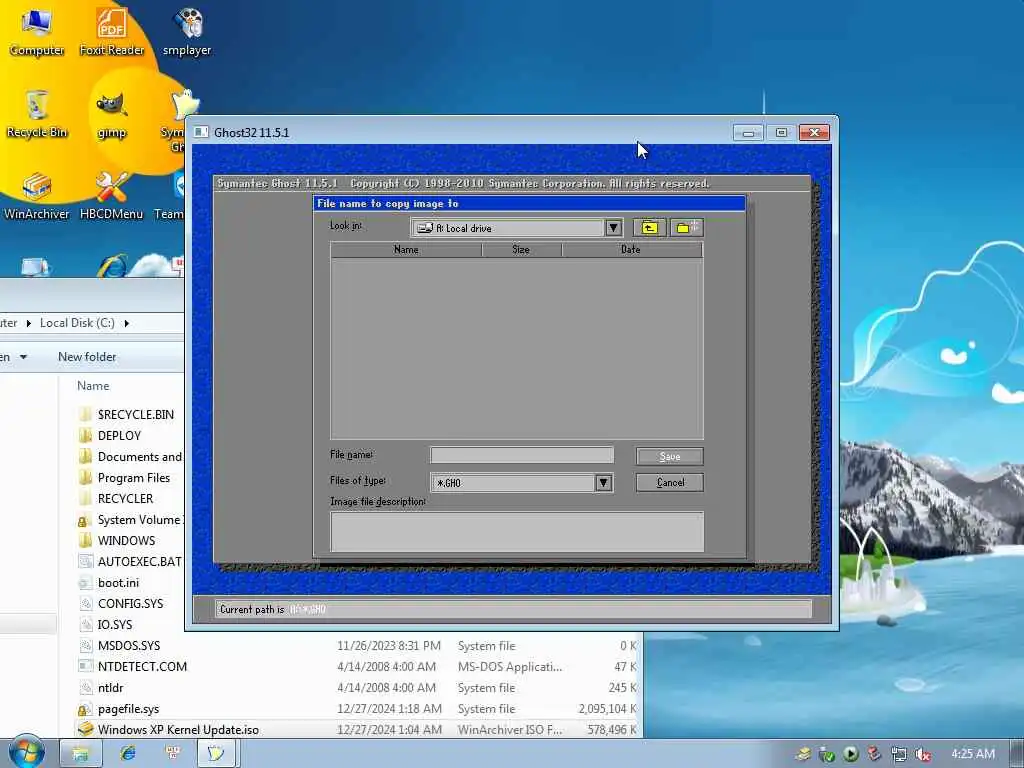The width and height of the screenshot is (1024, 768).
Task: Open the Recycle Bin desktop icon
Action: [x=37, y=114]
